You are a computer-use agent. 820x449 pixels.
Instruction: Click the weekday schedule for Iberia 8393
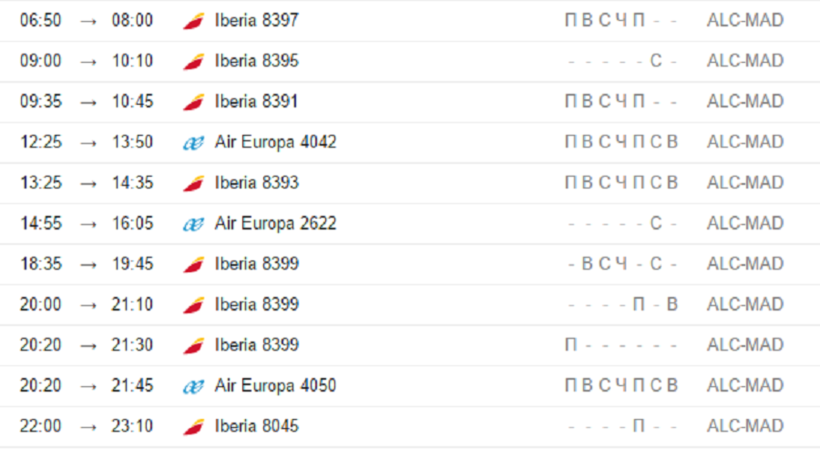coord(621,183)
